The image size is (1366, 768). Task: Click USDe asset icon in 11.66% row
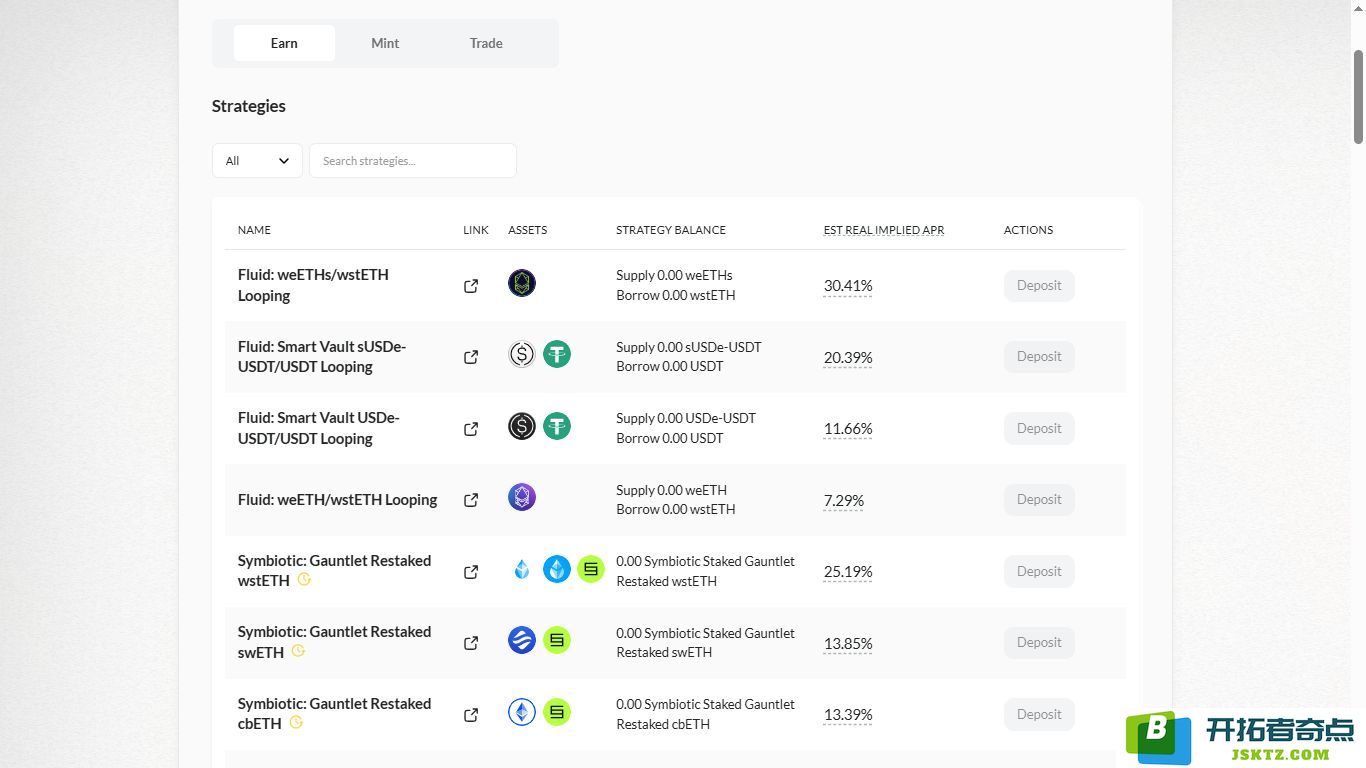[522, 426]
